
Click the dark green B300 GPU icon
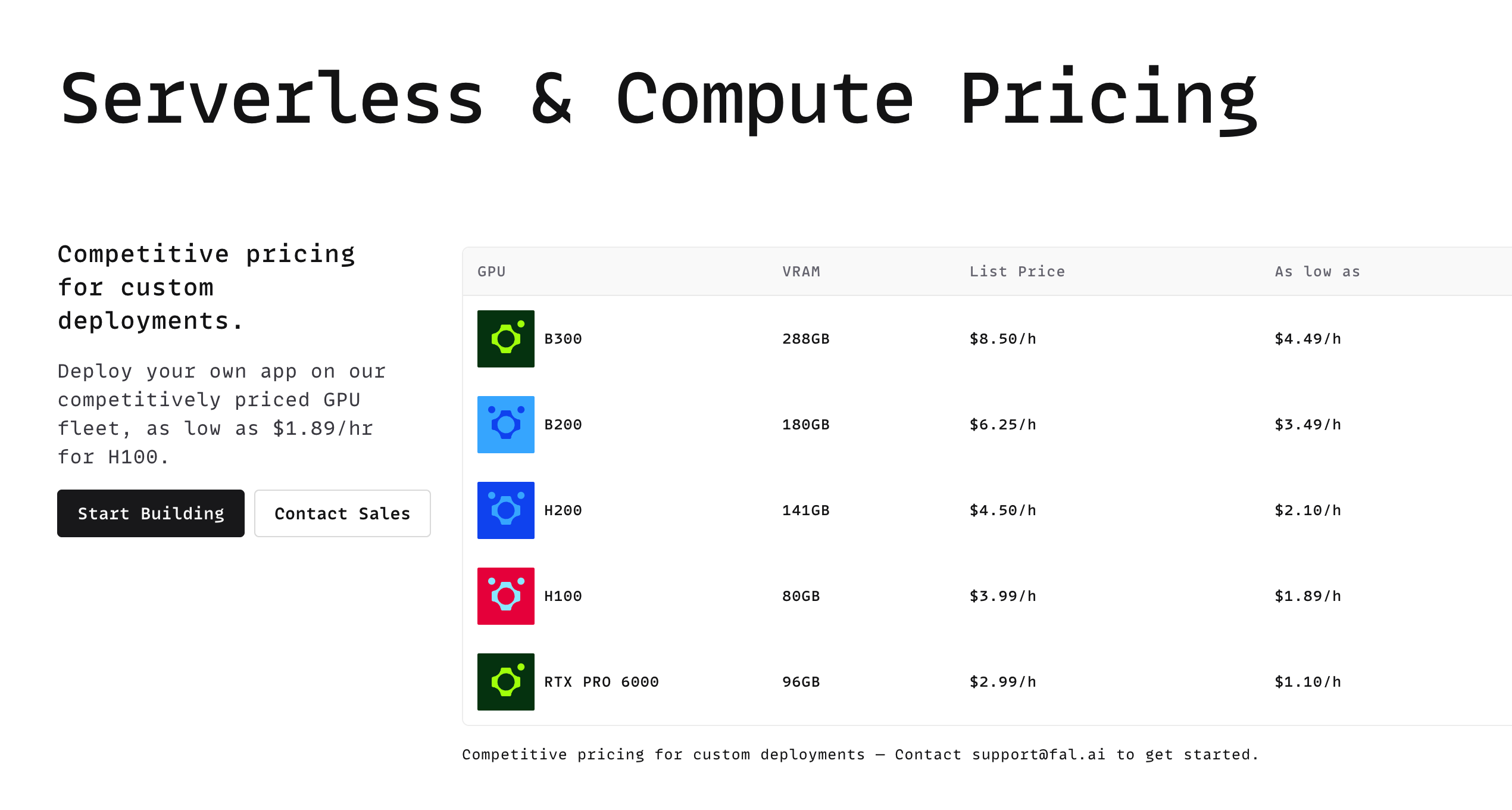click(x=505, y=339)
